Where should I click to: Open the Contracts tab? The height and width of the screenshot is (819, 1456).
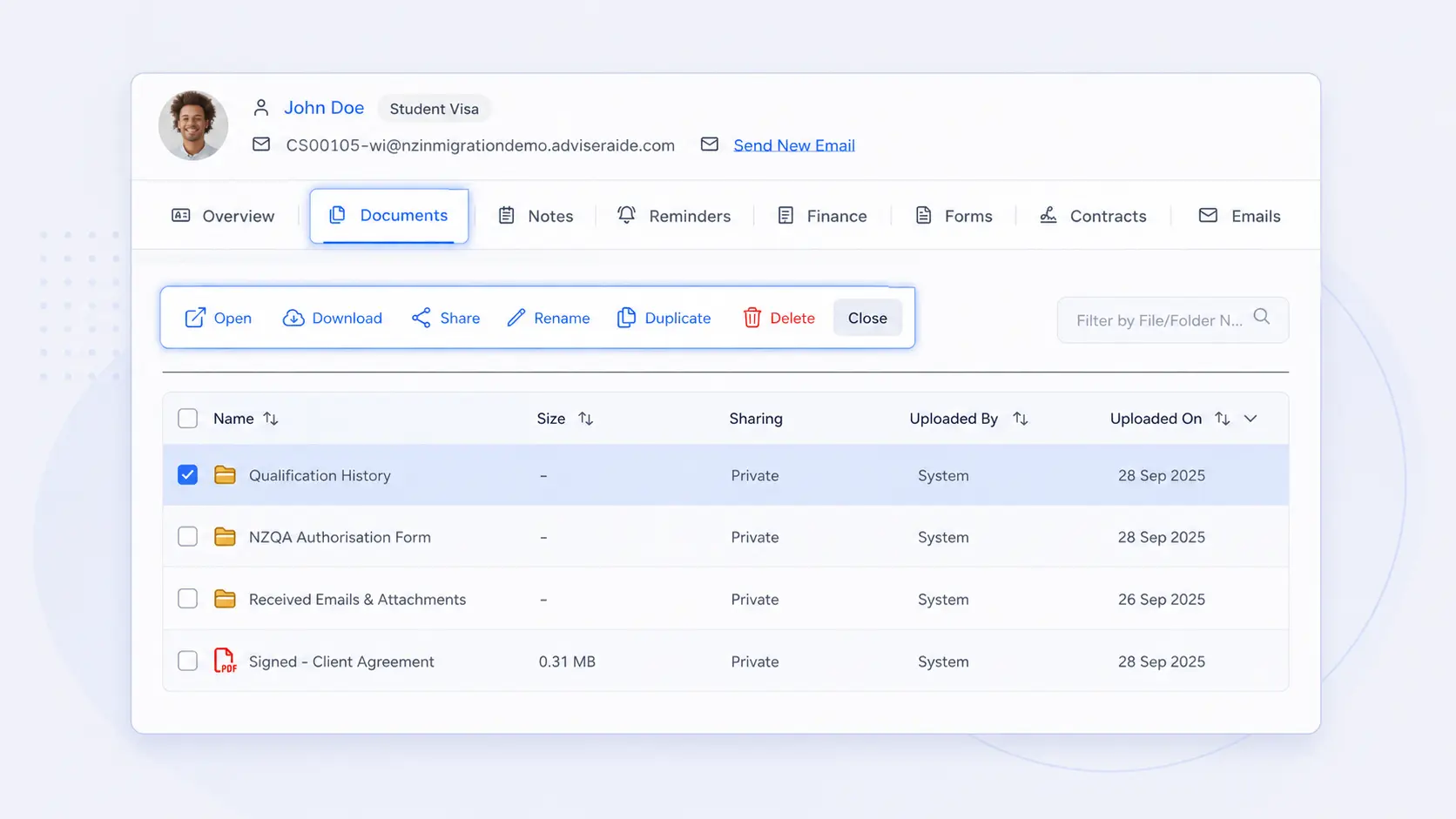pyautogui.click(x=1093, y=216)
